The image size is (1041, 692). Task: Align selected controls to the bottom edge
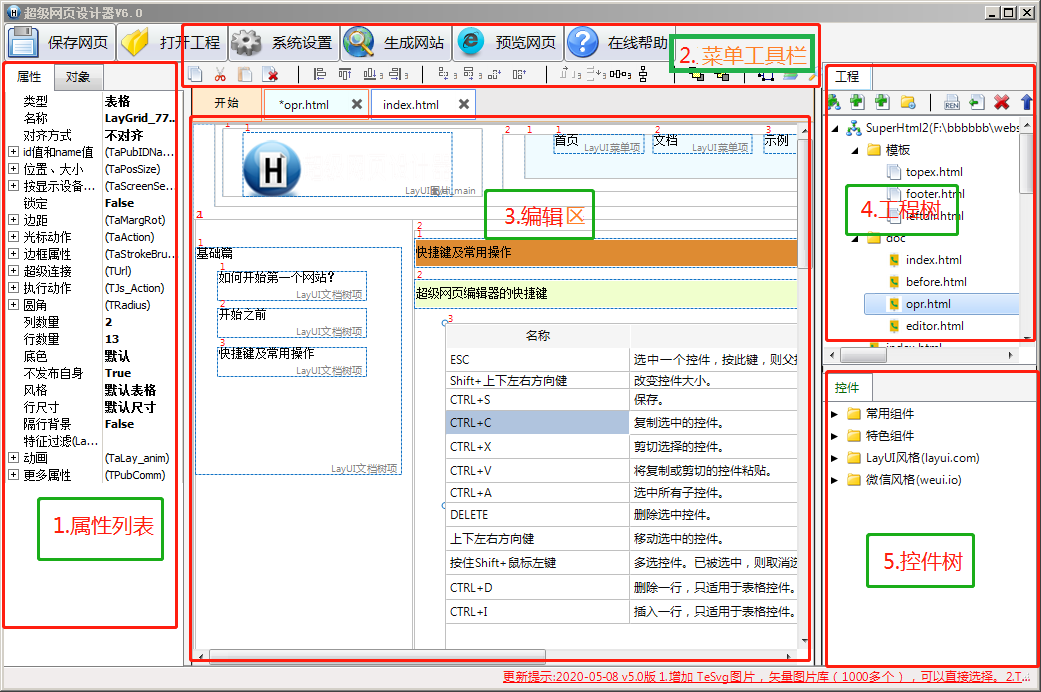click(x=372, y=74)
